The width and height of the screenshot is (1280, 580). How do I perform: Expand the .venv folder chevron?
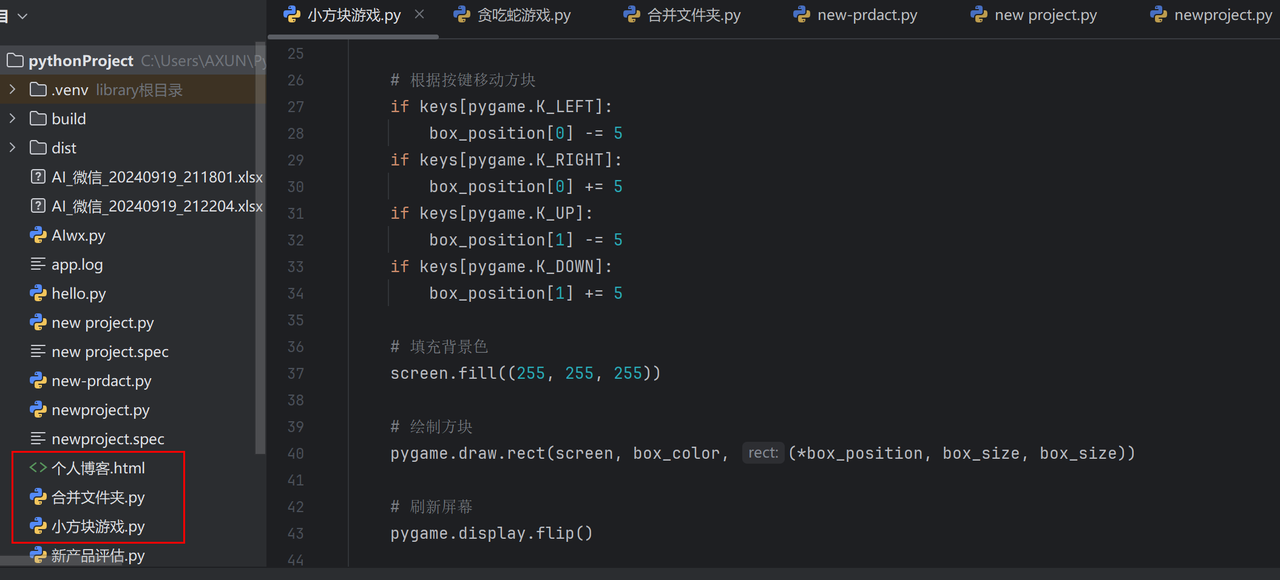click(x=12, y=90)
